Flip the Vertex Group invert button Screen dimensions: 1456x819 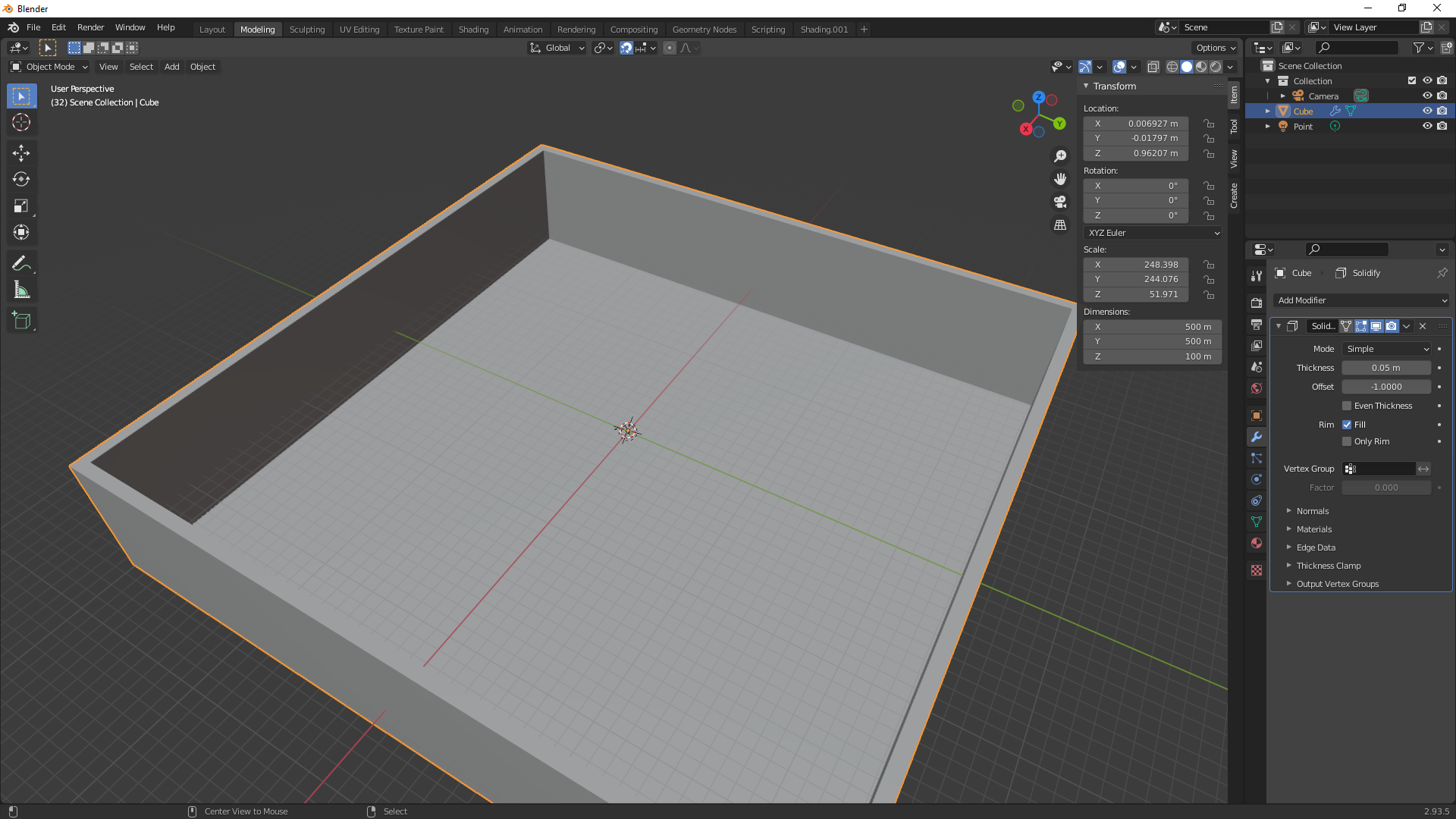click(1423, 469)
